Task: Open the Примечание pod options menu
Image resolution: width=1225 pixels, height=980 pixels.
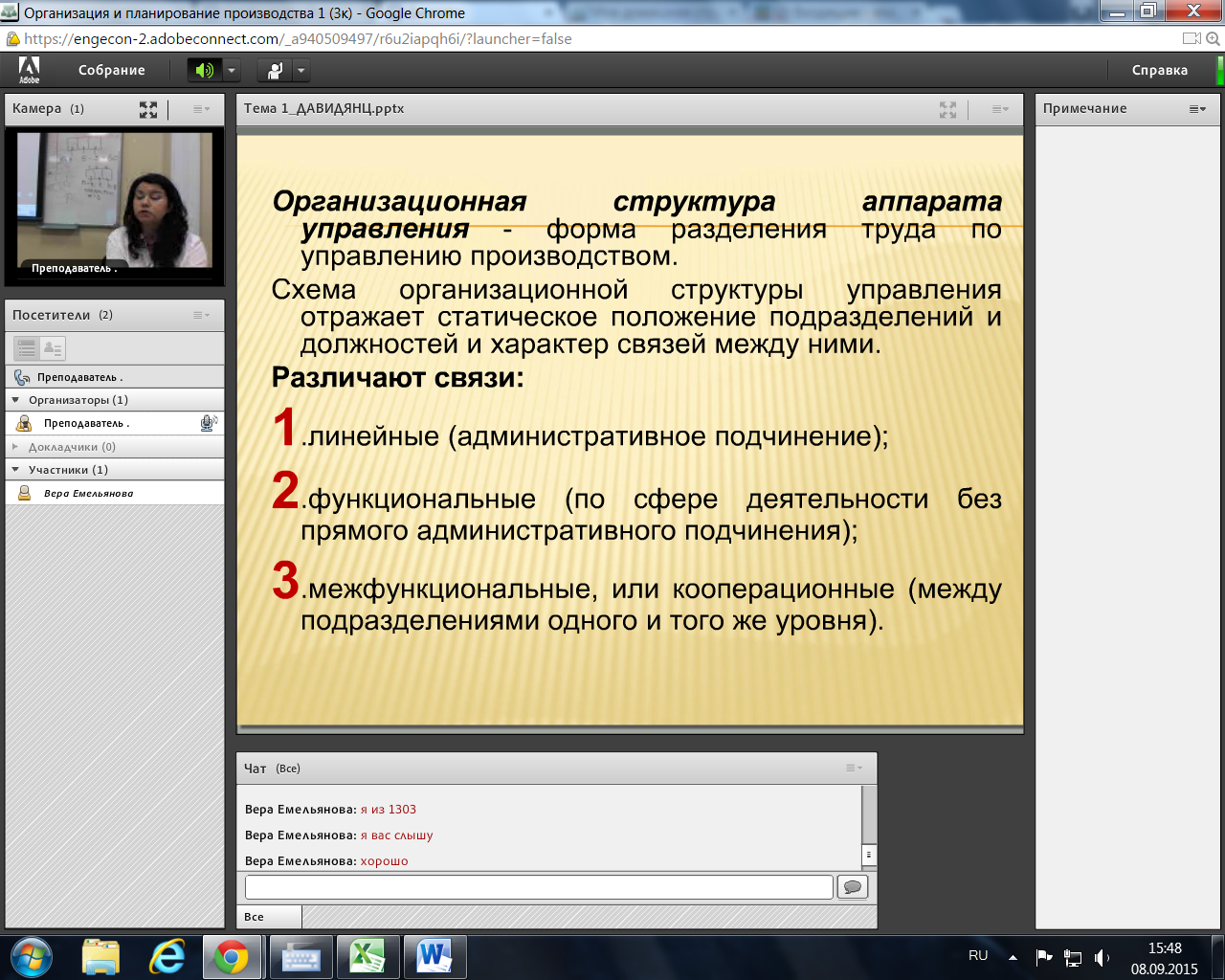Action: (x=1197, y=109)
